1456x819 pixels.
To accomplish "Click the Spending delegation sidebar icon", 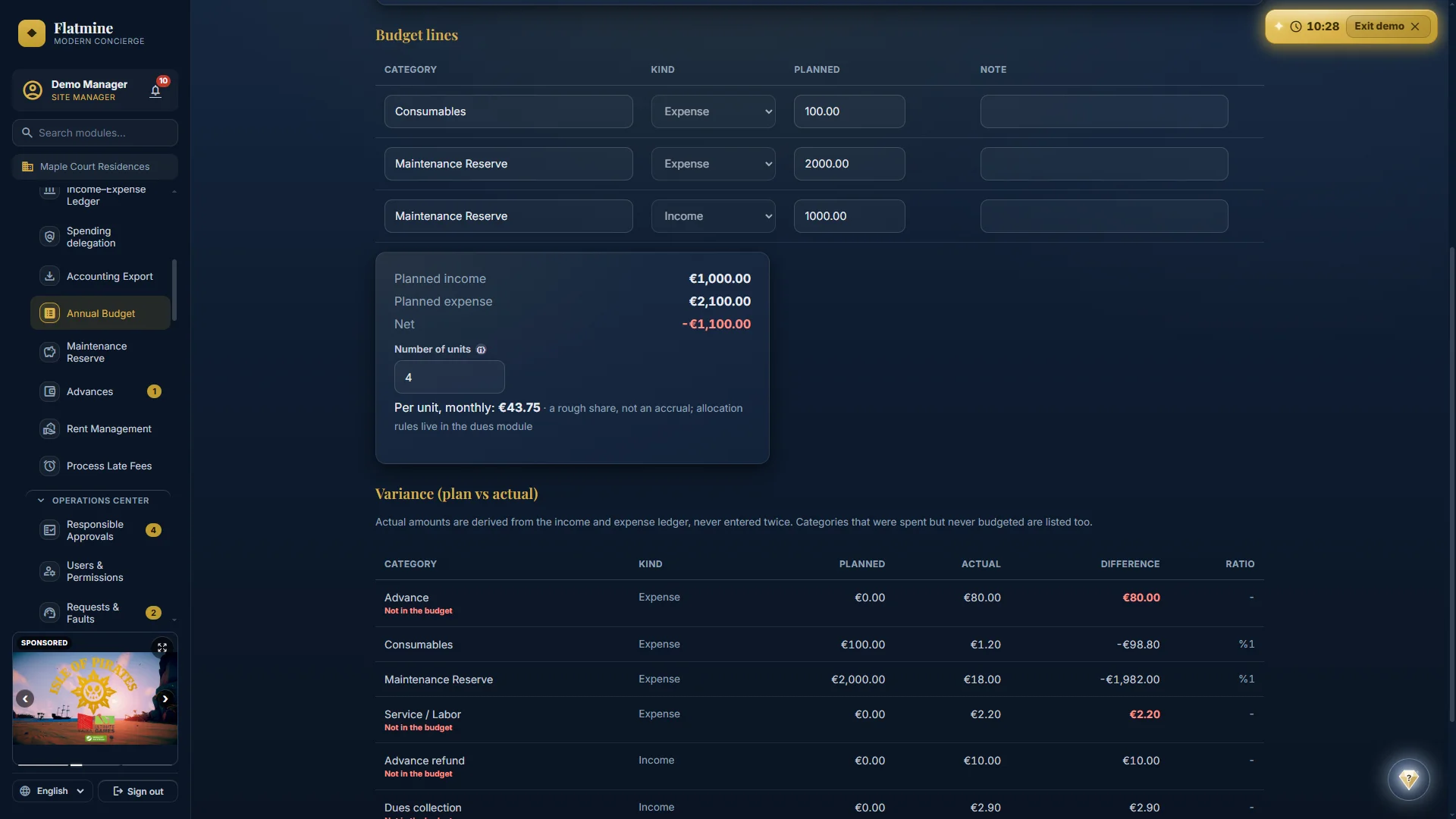I will point(49,237).
